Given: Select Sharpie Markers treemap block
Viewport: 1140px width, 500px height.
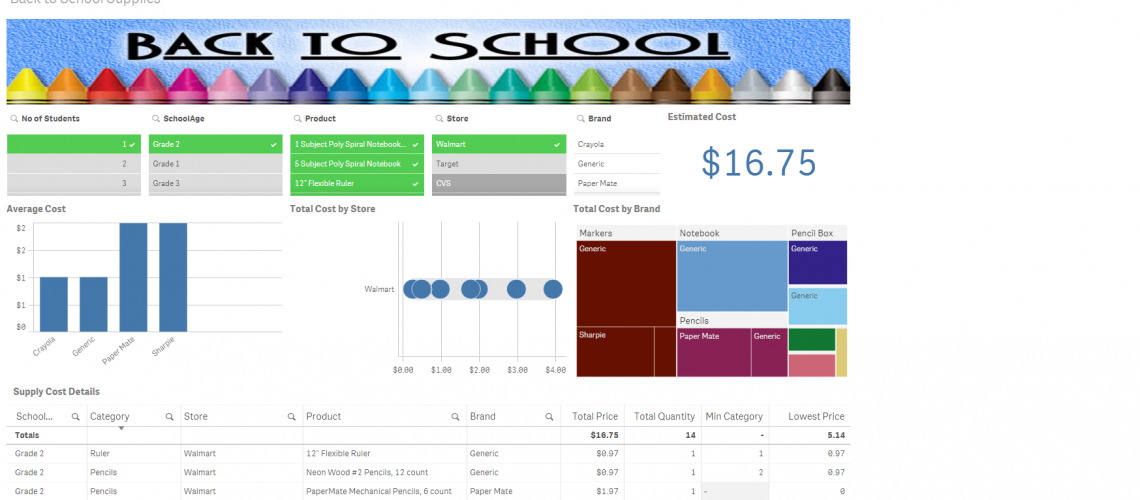Looking at the screenshot, I should pos(615,352).
